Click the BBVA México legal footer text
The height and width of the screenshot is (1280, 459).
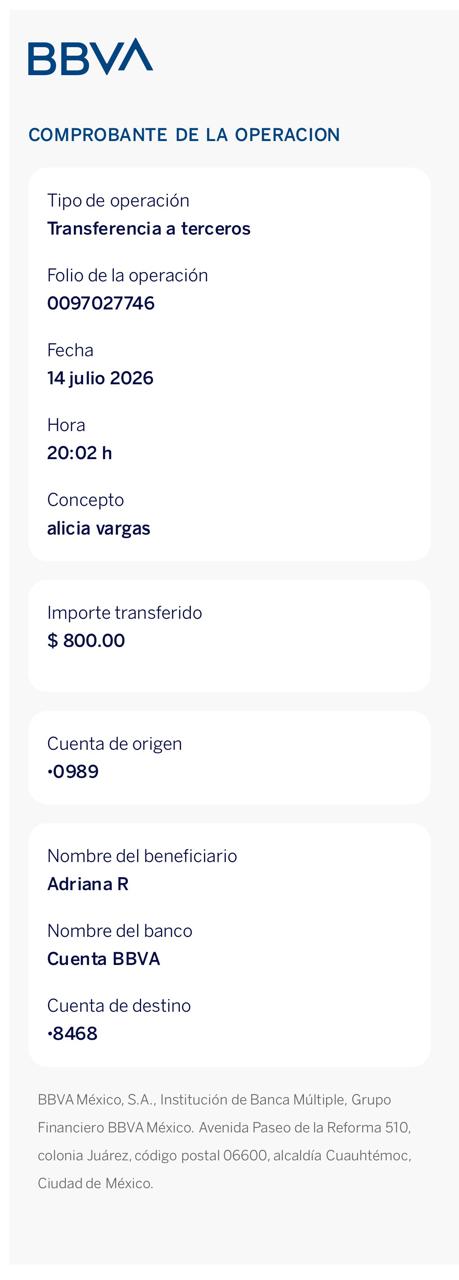(x=224, y=1141)
